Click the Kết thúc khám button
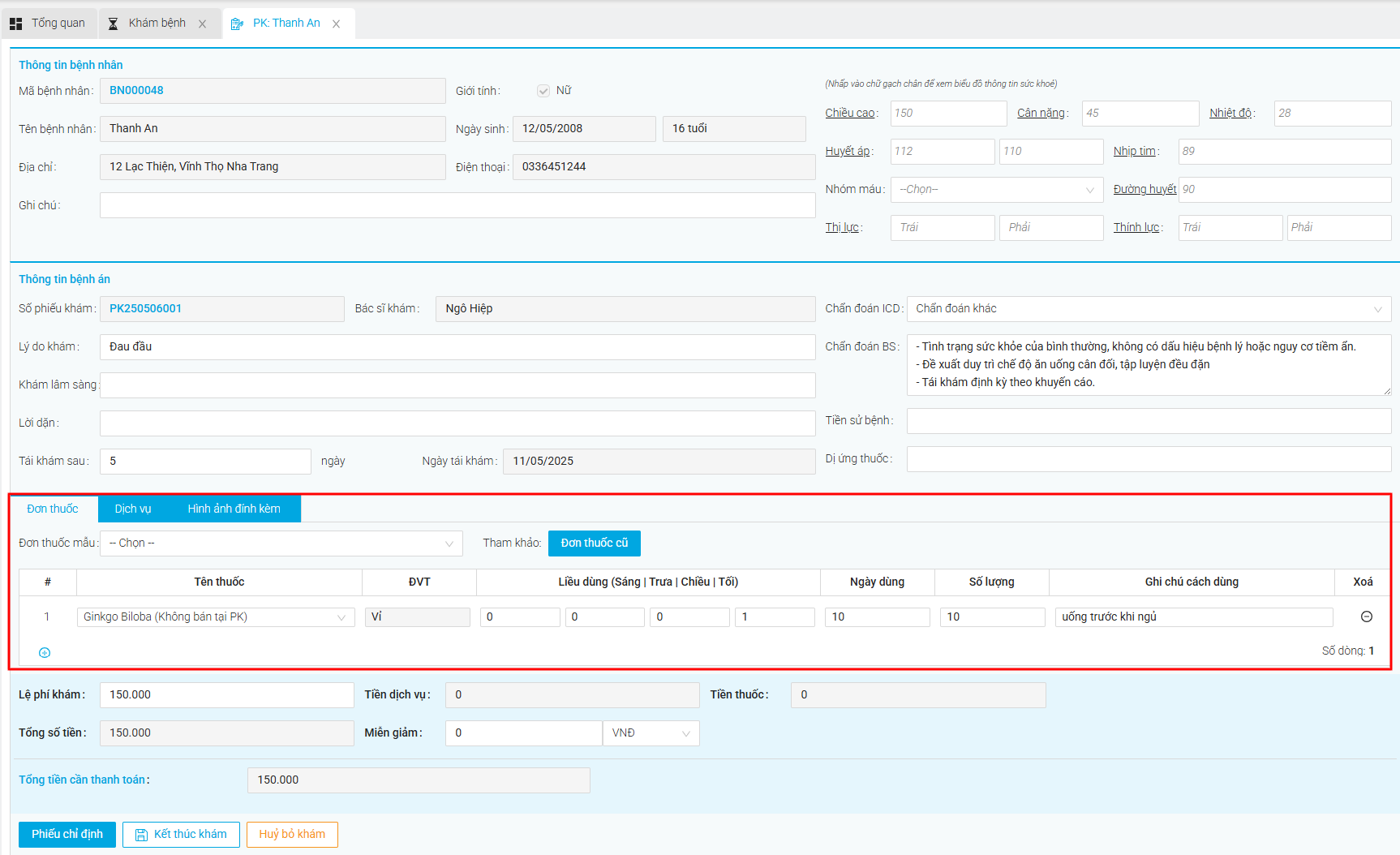The image size is (1400, 855). [x=181, y=834]
